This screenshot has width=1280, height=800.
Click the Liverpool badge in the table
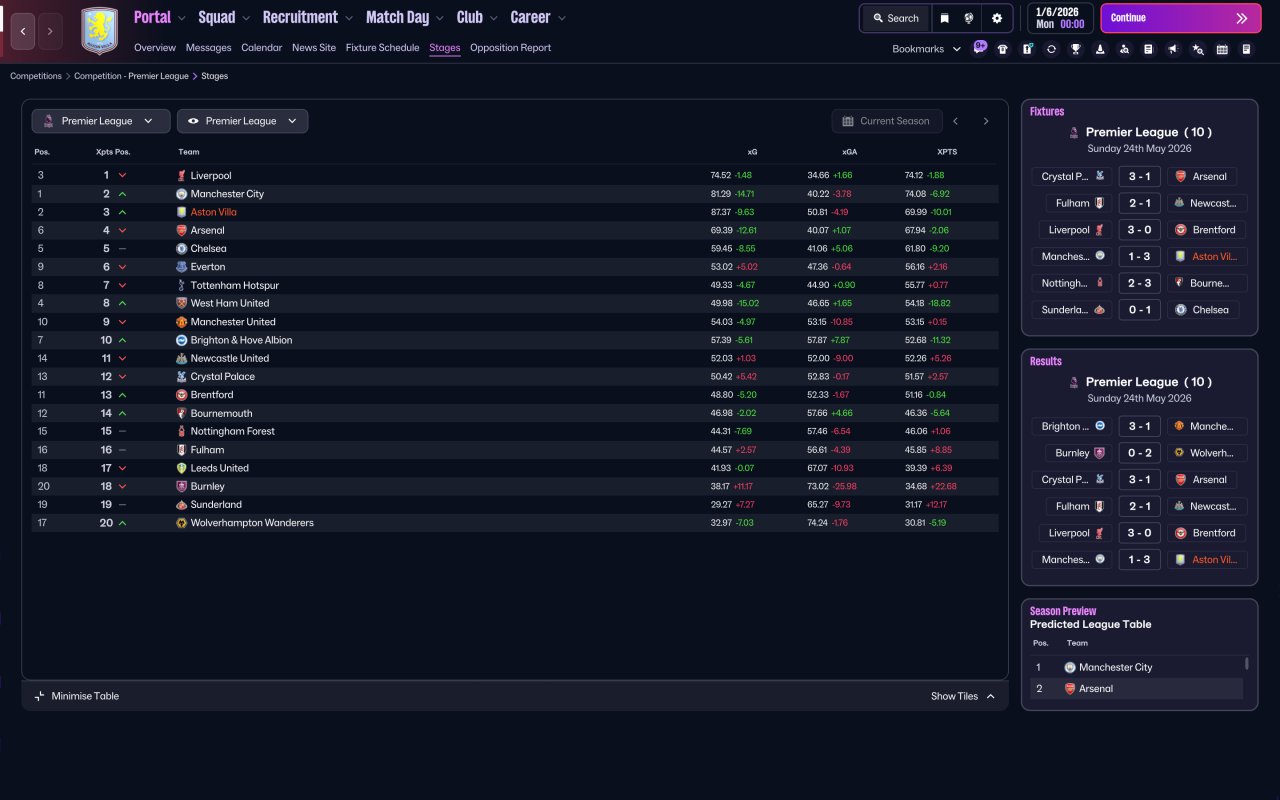tap(182, 176)
